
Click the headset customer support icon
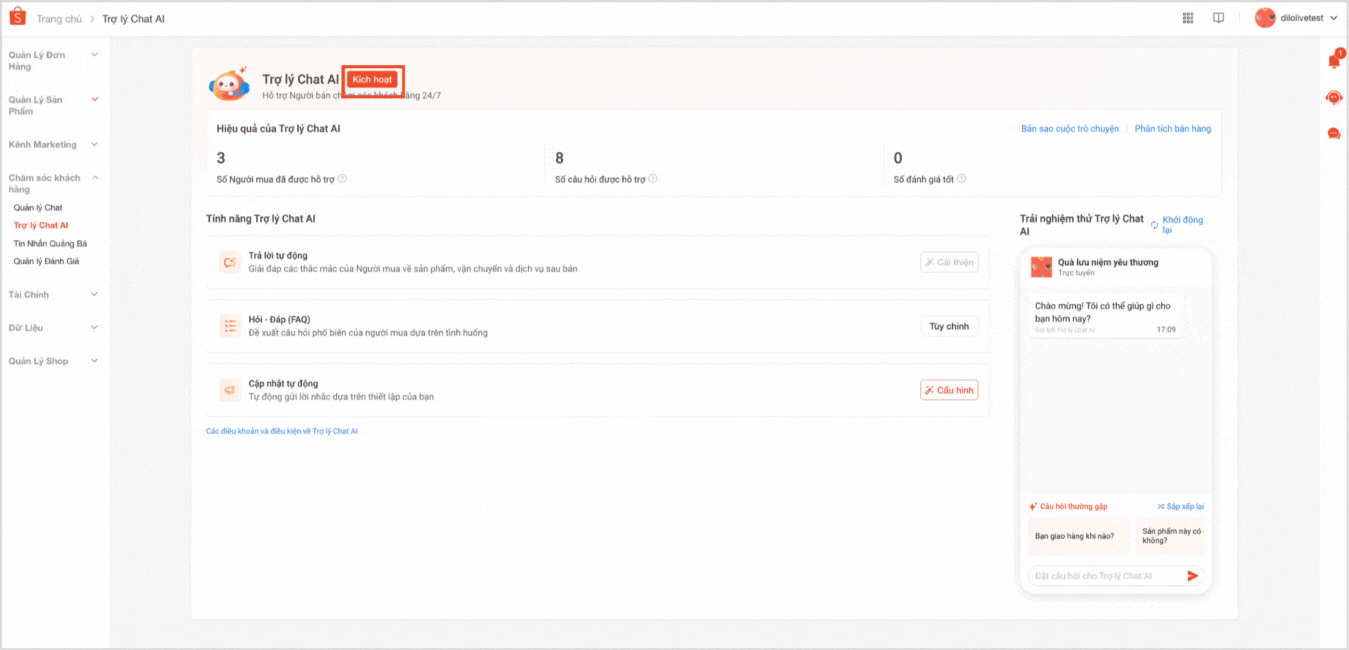[1336, 97]
